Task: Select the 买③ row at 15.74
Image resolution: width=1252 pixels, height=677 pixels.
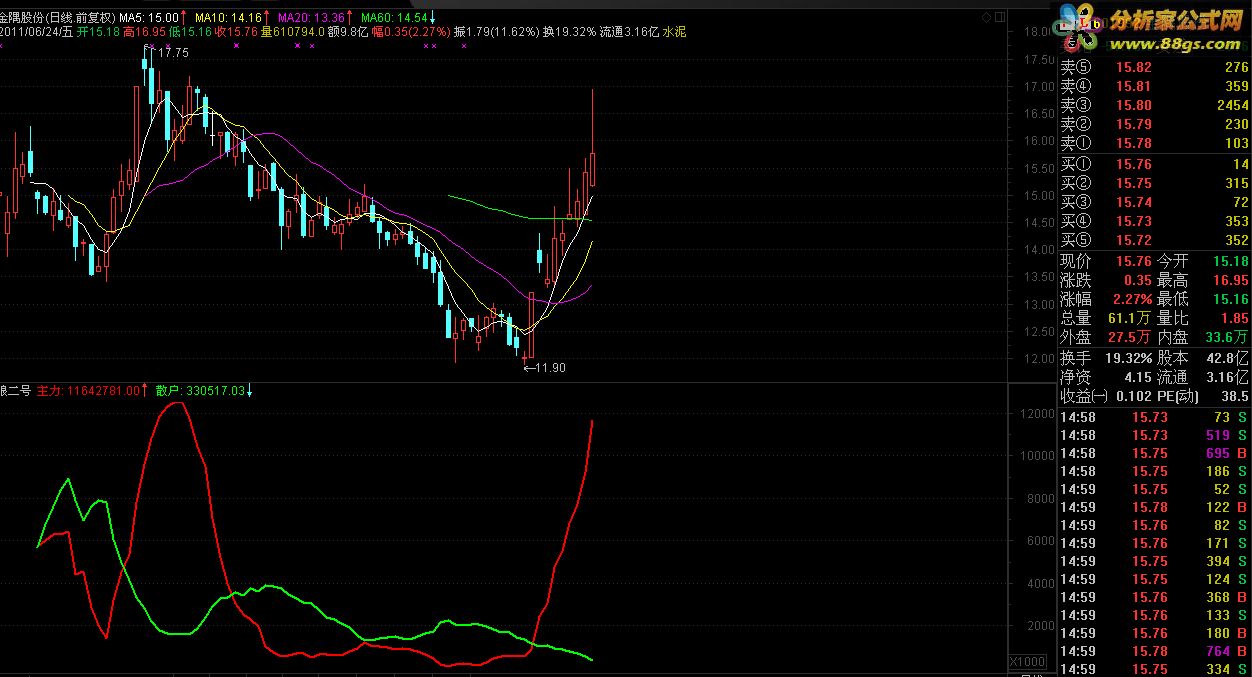Action: tap(1155, 202)
